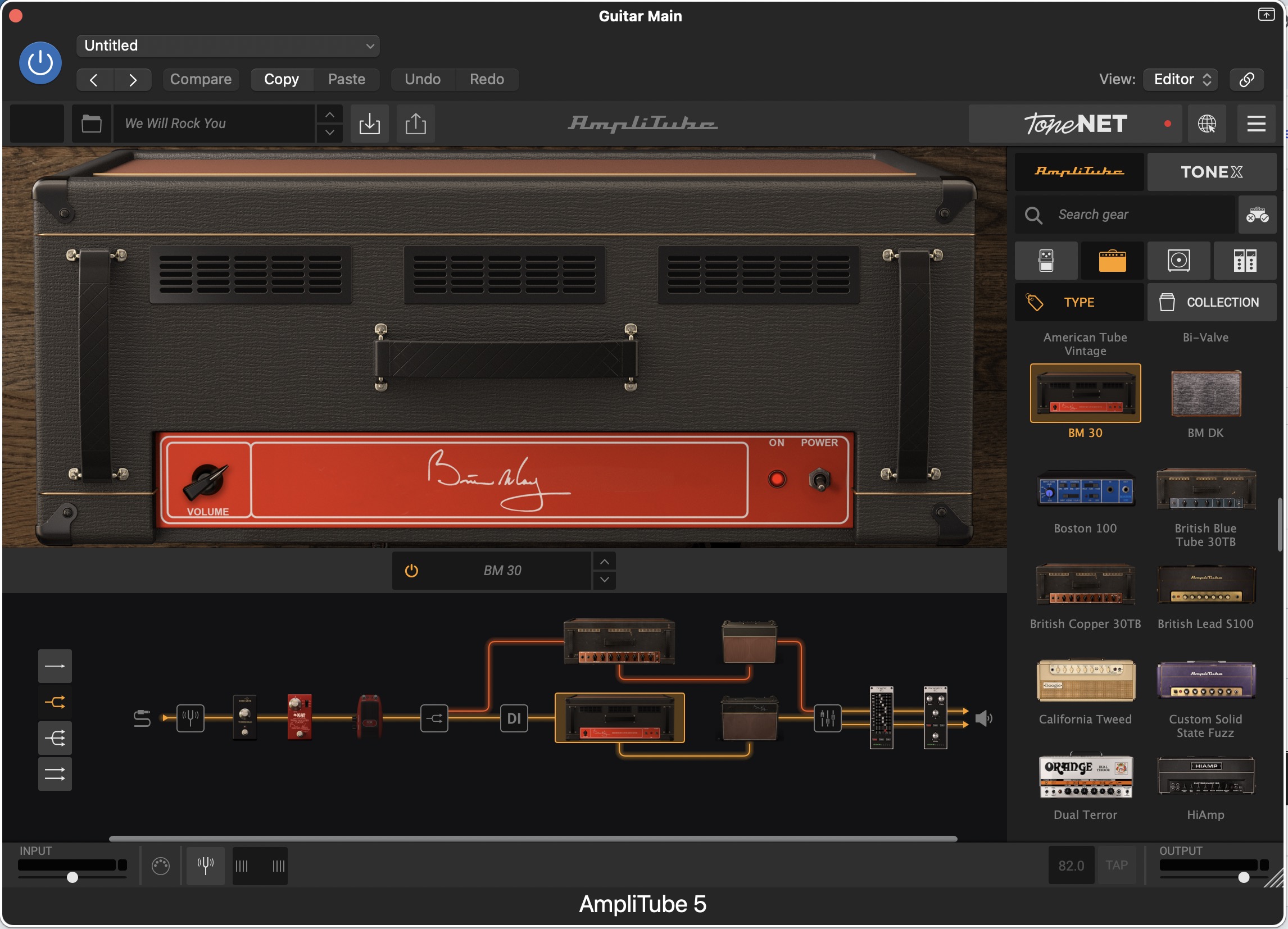Step to next We Will Rock You preset
The width and height of the screenshot is (1288, 929).
tap(329, 132)
